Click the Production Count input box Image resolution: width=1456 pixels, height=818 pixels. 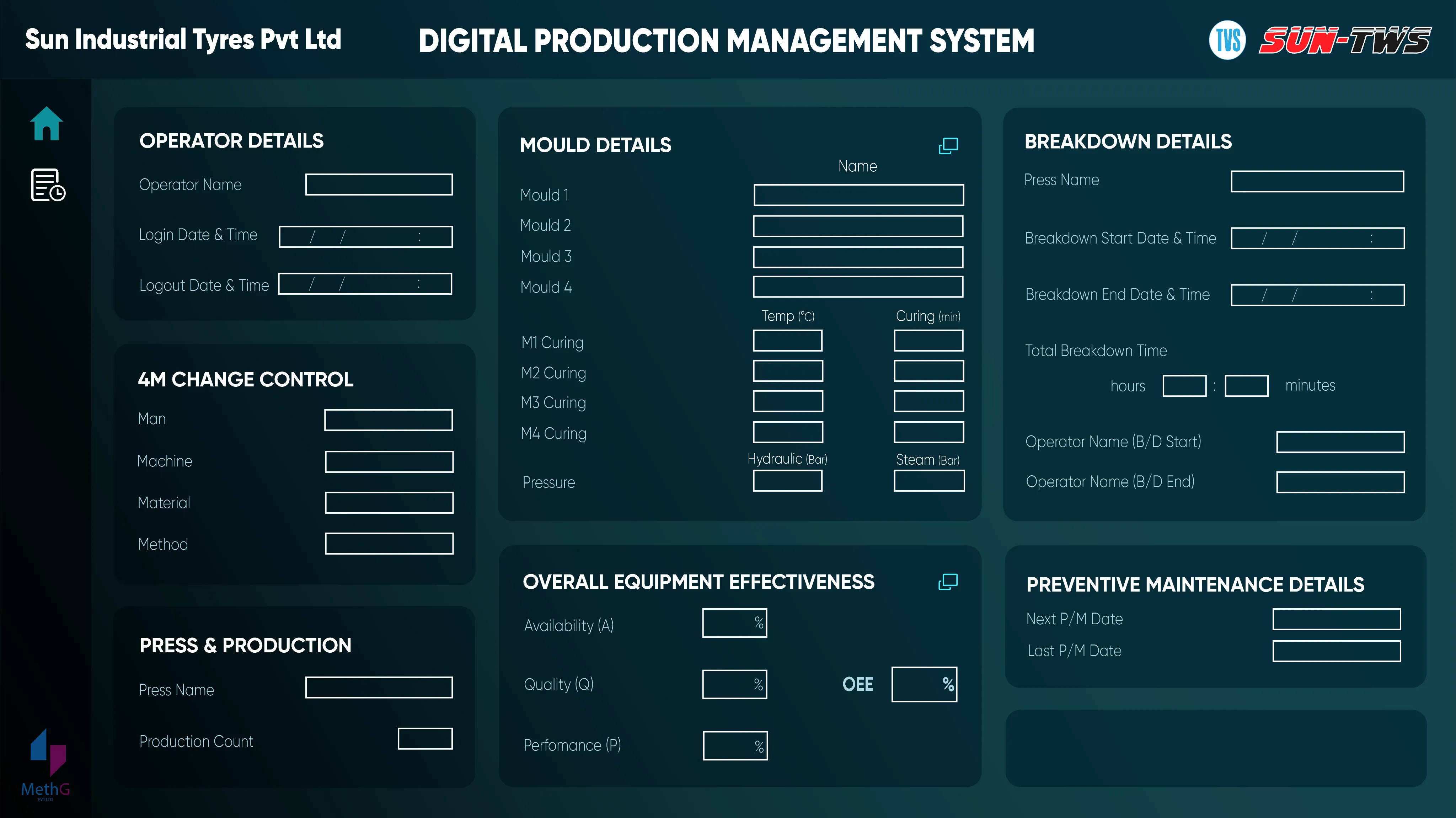pyautogui.click(x=425, y=739)
